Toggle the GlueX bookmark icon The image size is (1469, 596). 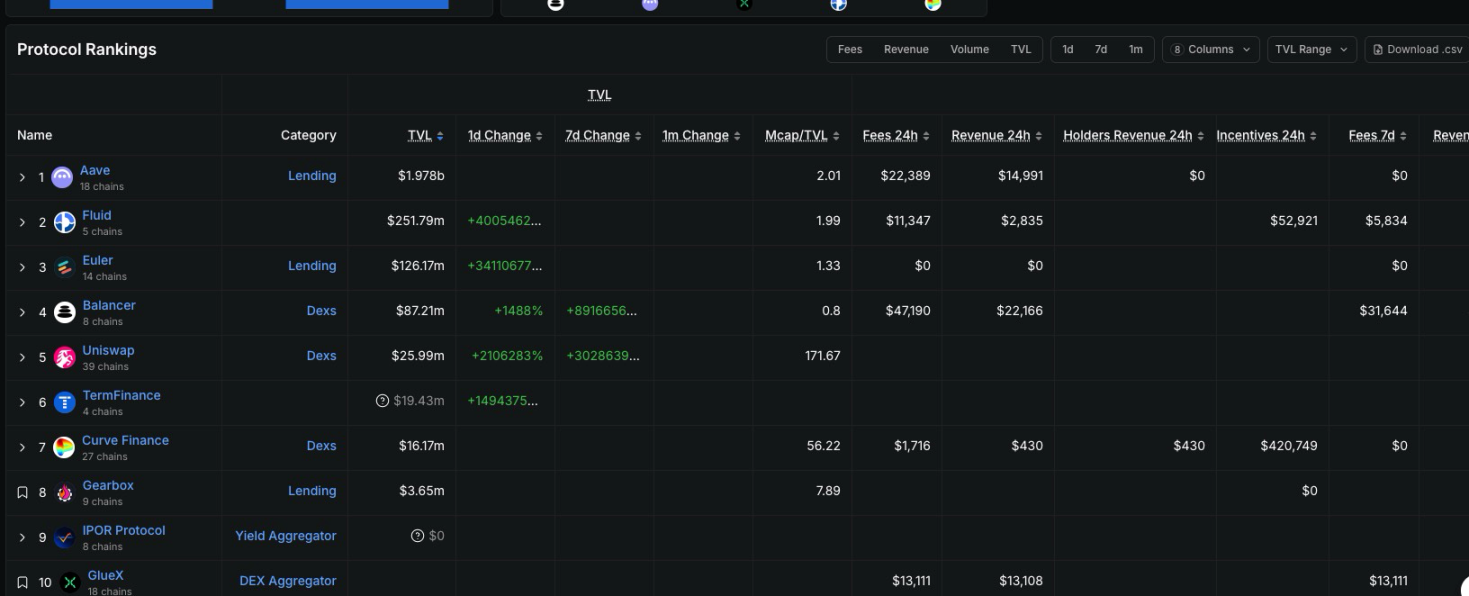(x=22, y=580)
